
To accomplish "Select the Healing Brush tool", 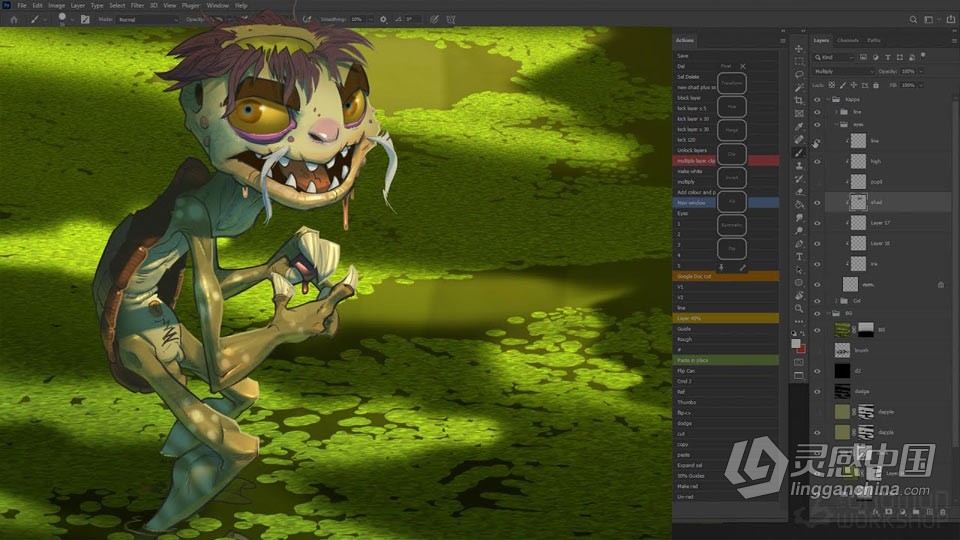I will pos(799,140).
